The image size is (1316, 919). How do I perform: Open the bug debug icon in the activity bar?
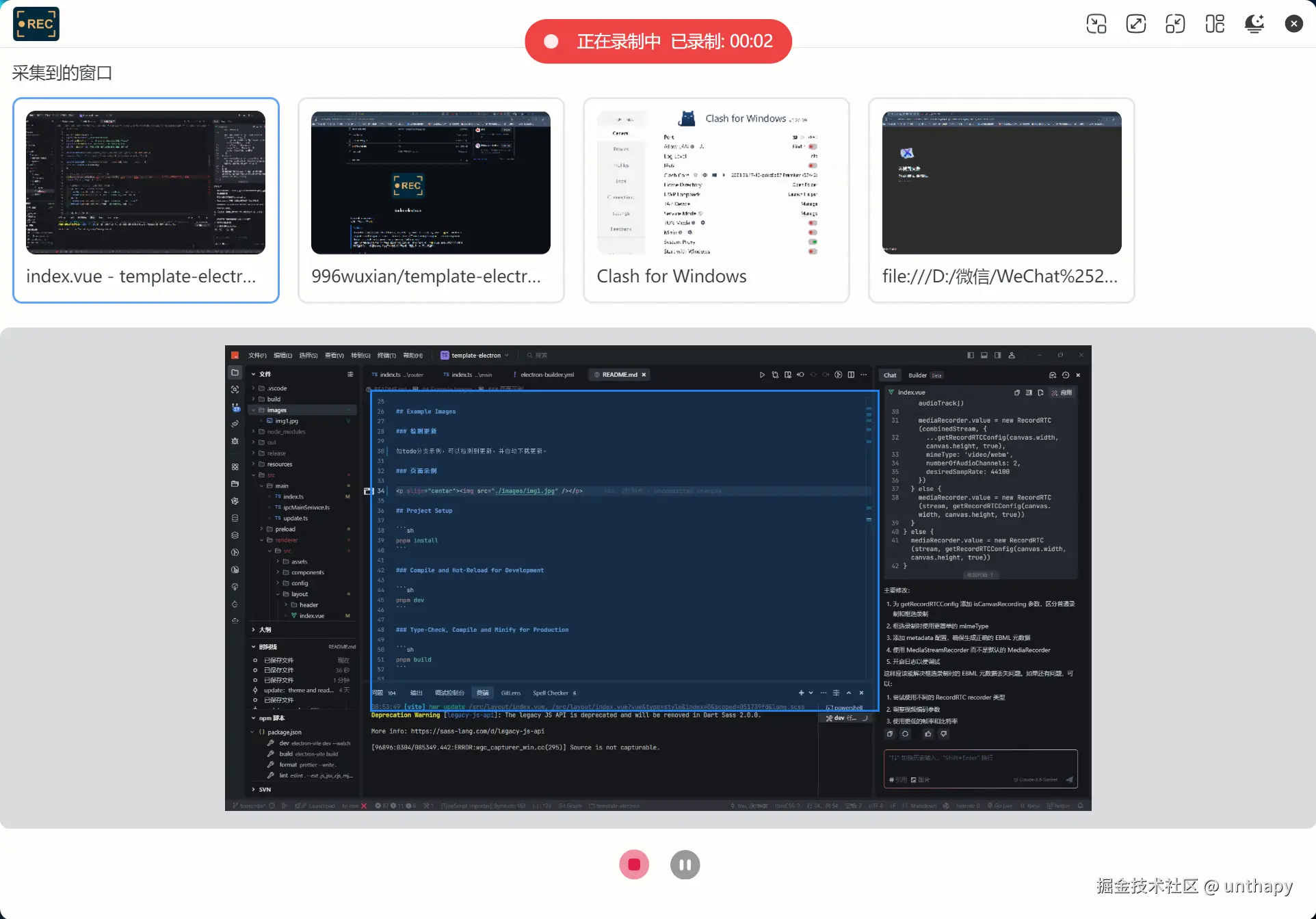tap(235, 441)
